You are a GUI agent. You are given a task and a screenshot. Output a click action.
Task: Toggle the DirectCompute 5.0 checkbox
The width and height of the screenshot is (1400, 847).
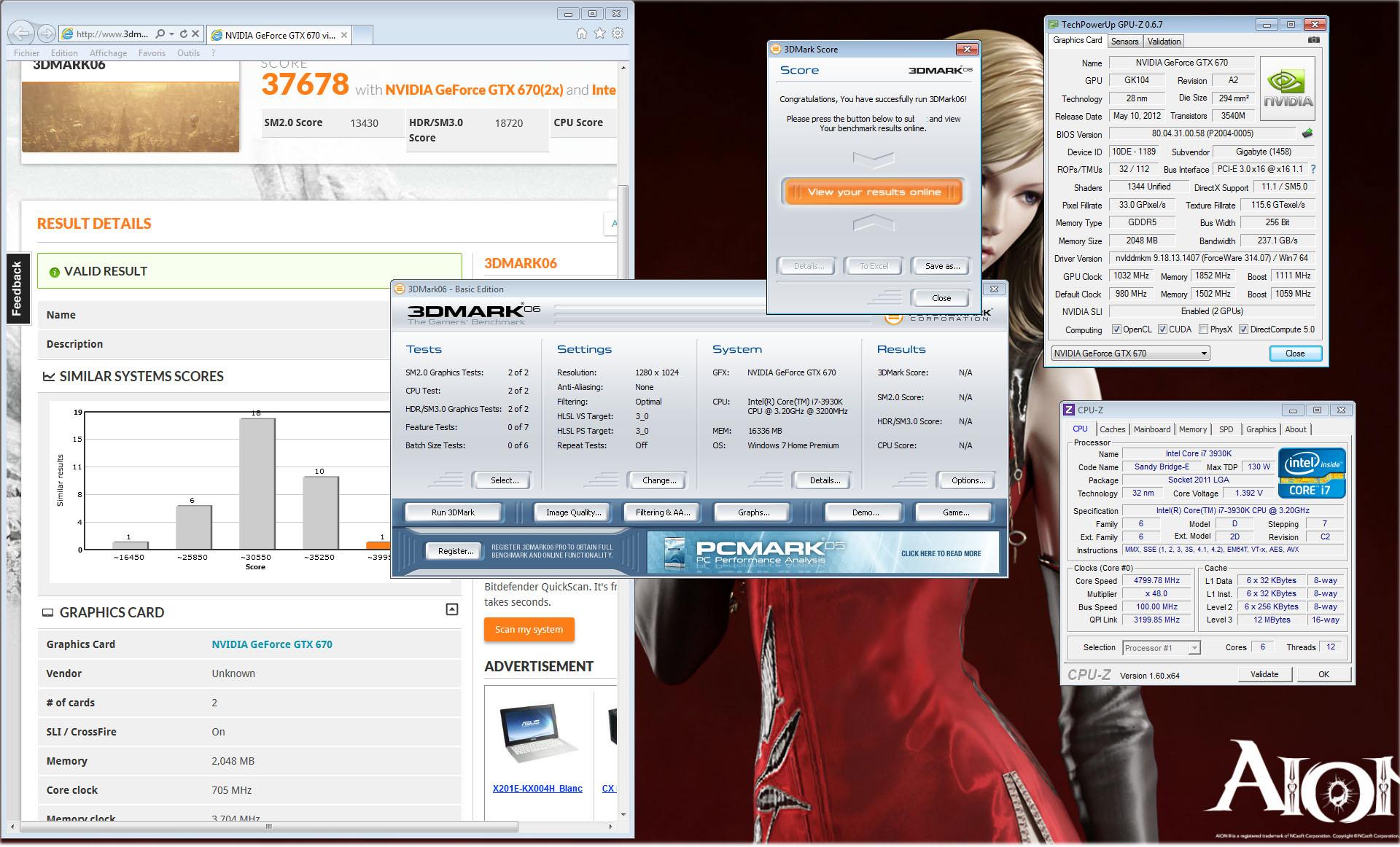click(1243, 329)
